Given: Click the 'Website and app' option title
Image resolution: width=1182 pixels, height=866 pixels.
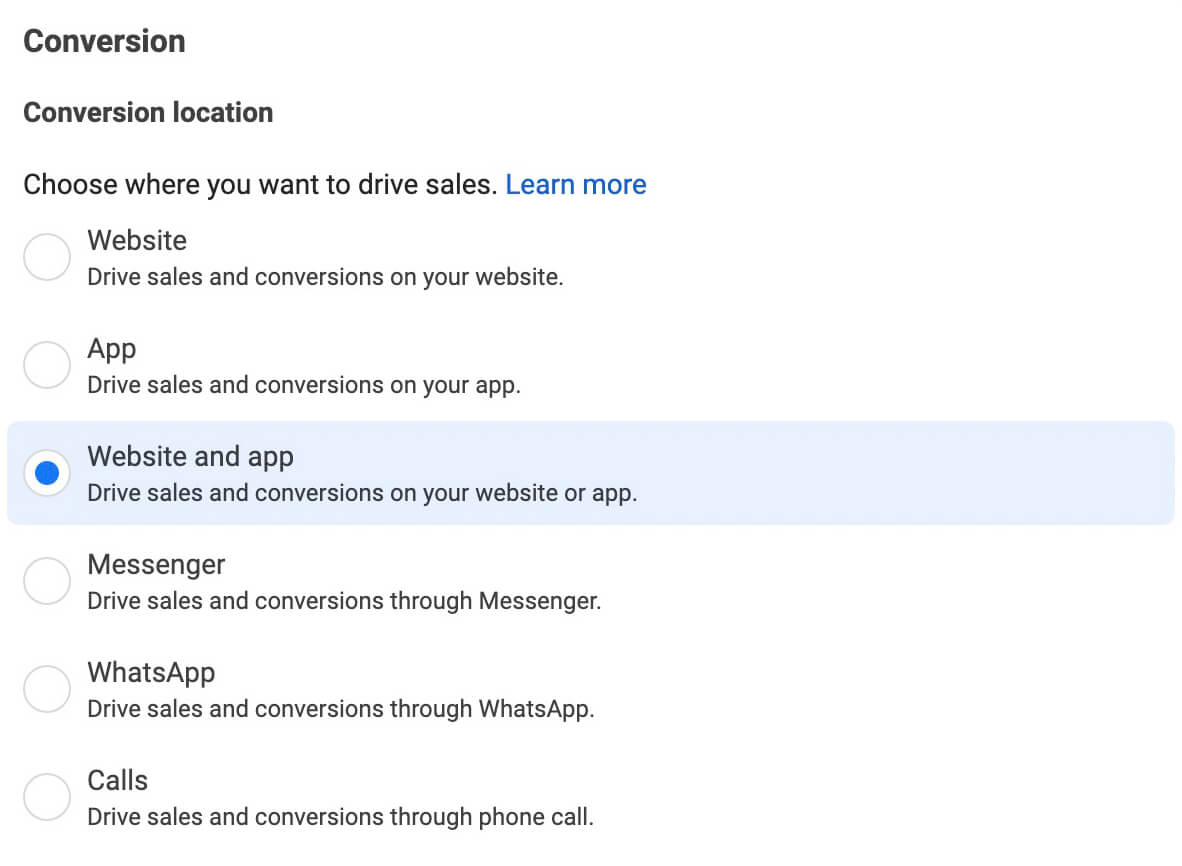Looking at the screenshot, I should click(190, 457).
